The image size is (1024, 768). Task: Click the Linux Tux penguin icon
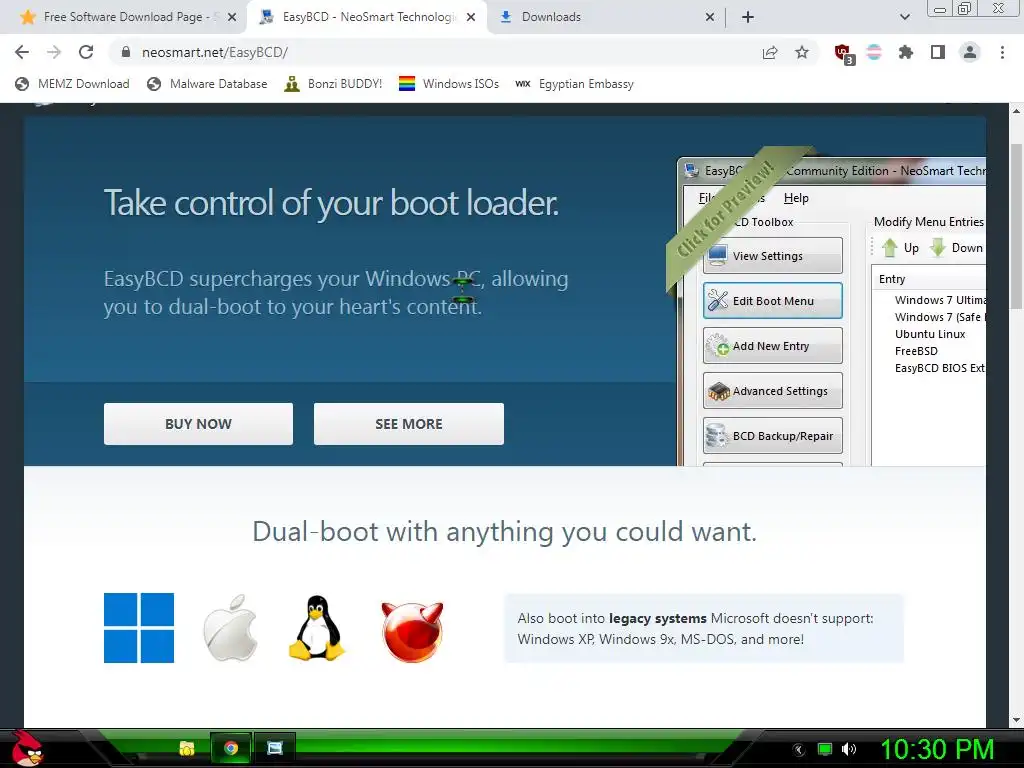point(317,628)
